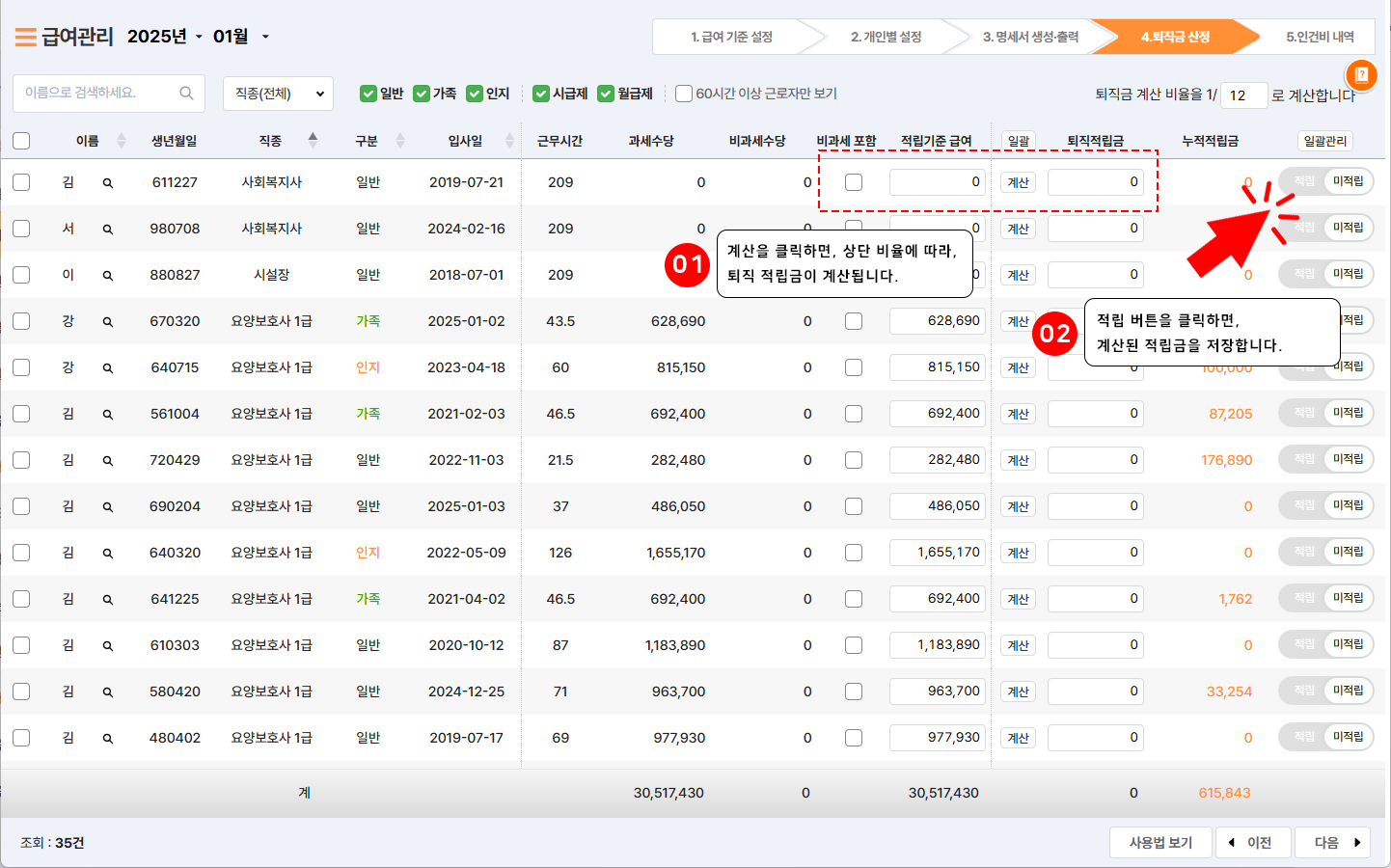The width and height of the screenshot is (1391, 868).
Task: Click magnifier icon for employee born 670320
Action: [x=108, y=322]
